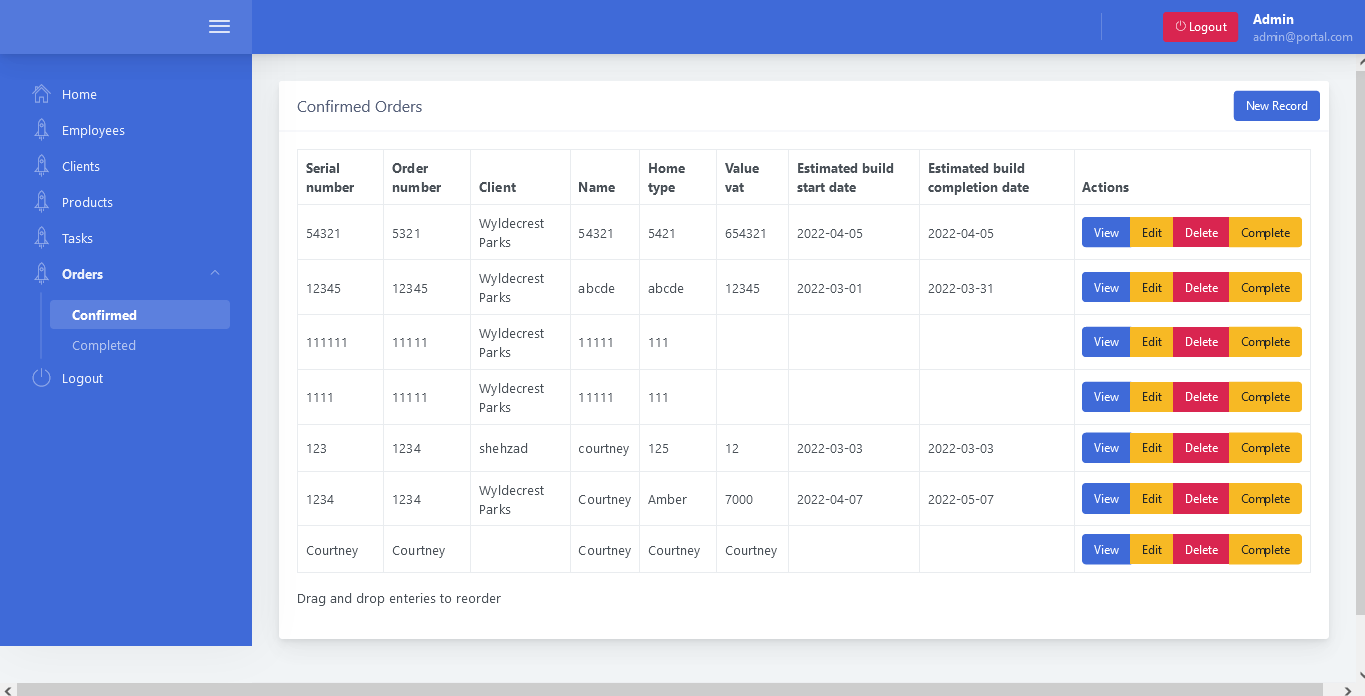Click the rocket icon beside Clients
Screen dimensions: 1365x696
tap(41, 166)
